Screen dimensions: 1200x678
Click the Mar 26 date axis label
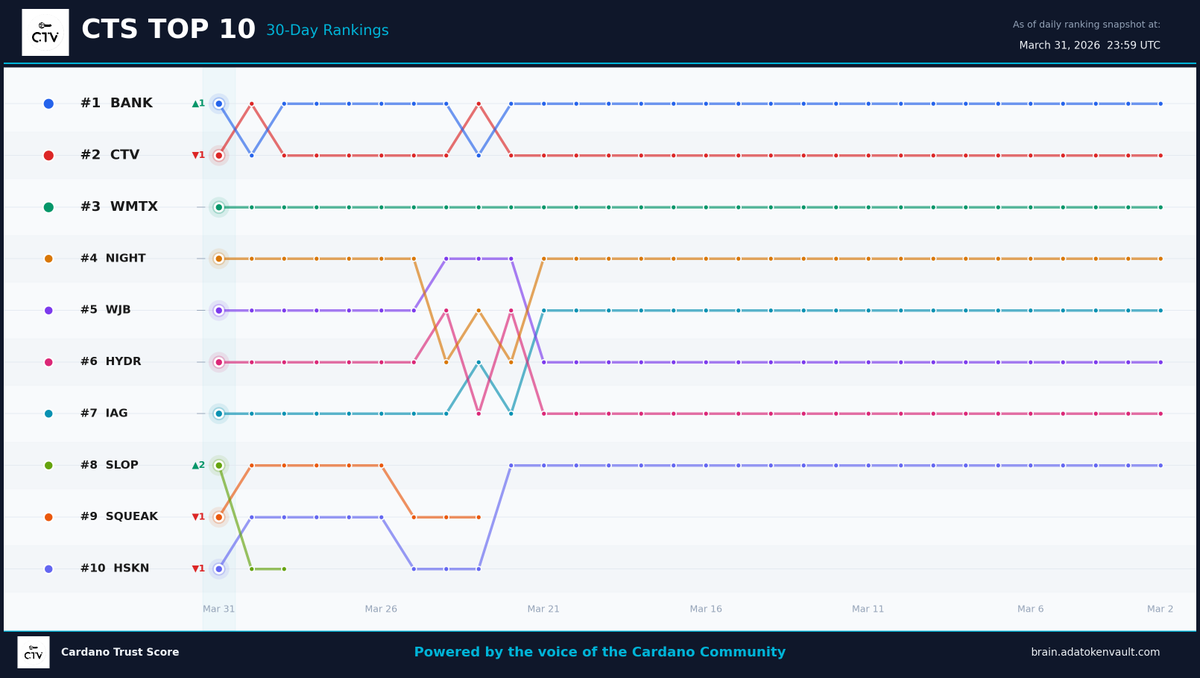pos(381,609)
